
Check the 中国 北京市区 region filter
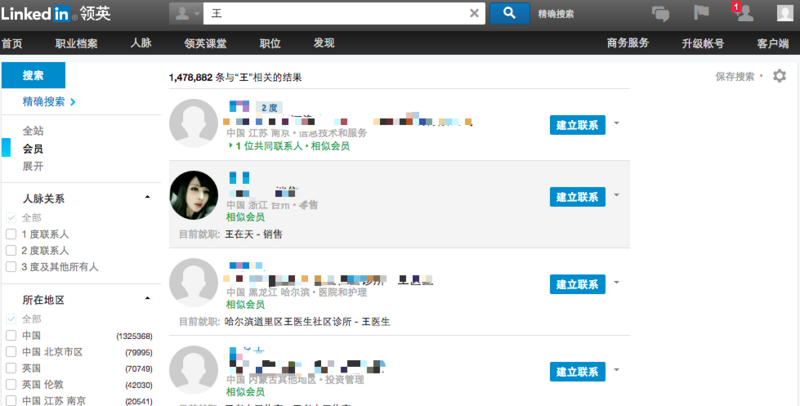point(11,351)
